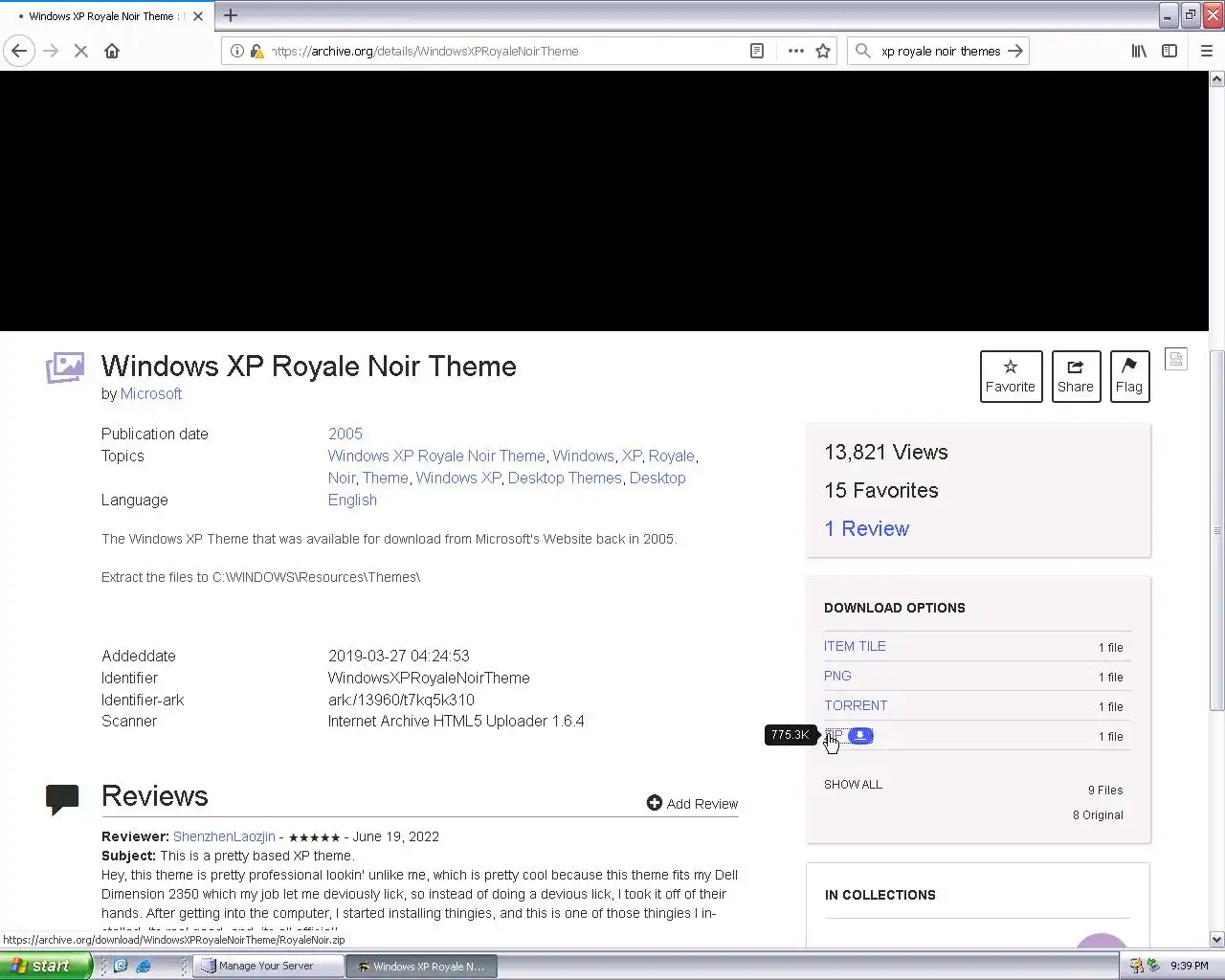The height and width of the screenshot is (980, 1225).
Task: Click the 15 Favorites text
Action: [881, 490]
